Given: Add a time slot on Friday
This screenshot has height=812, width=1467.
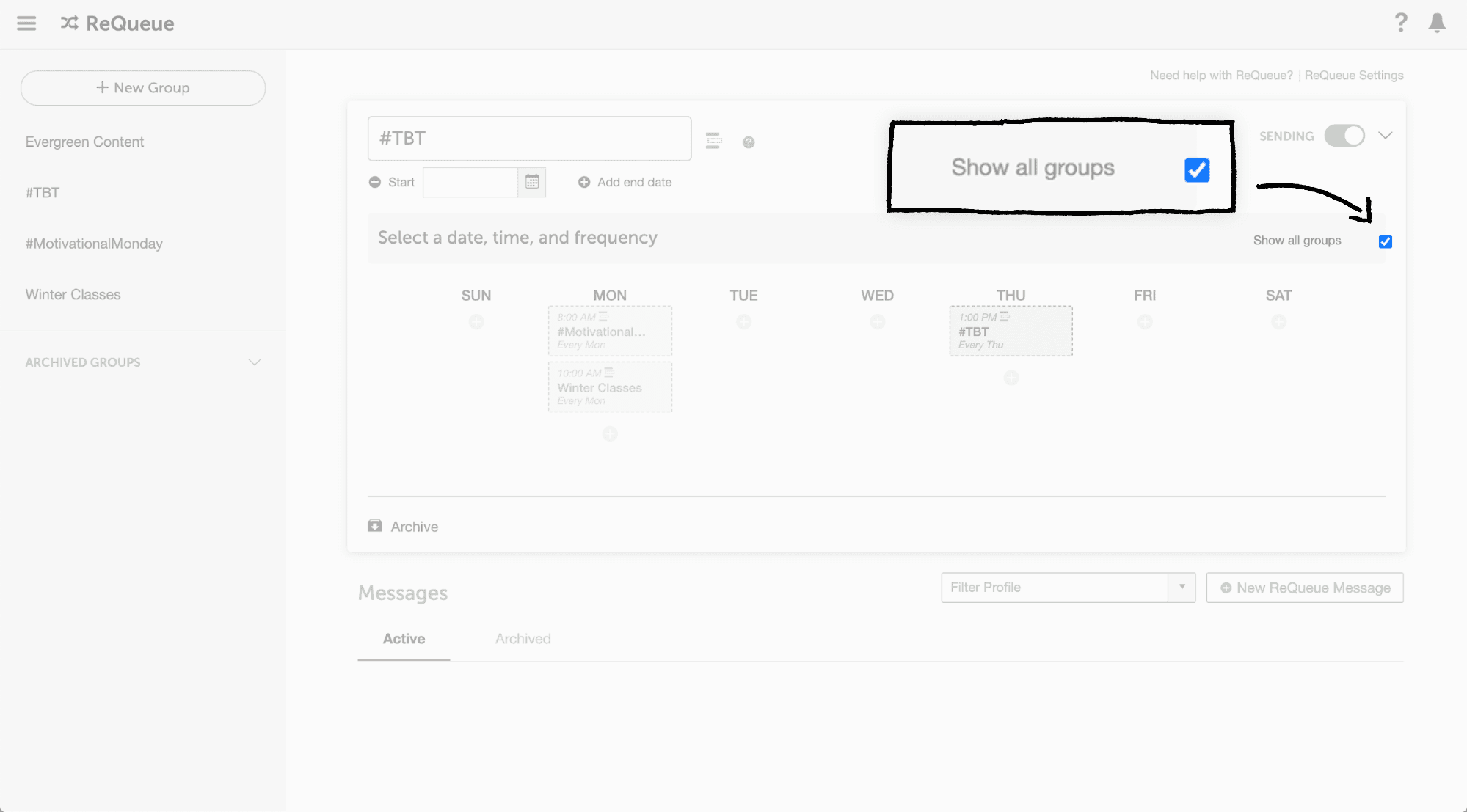Looking at the screenshot, I should pyautogui.click(x=1145, y=322).
